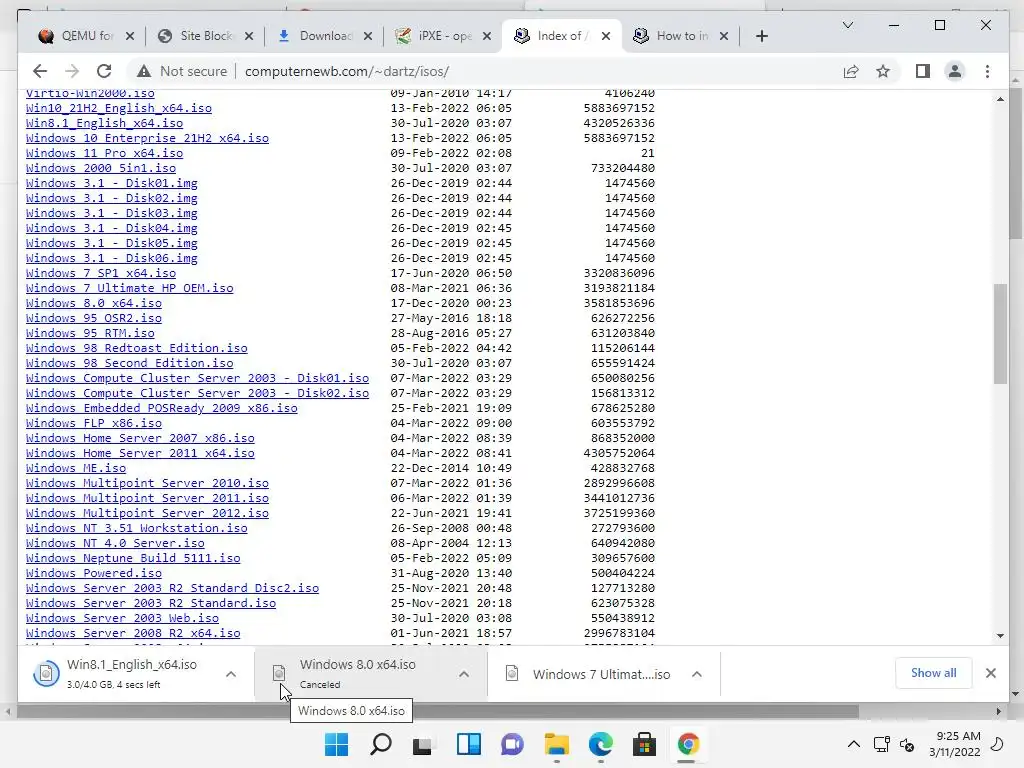1024x768 pixels.
Task: Click the forward navigation arrow
Action: (72, 71)
